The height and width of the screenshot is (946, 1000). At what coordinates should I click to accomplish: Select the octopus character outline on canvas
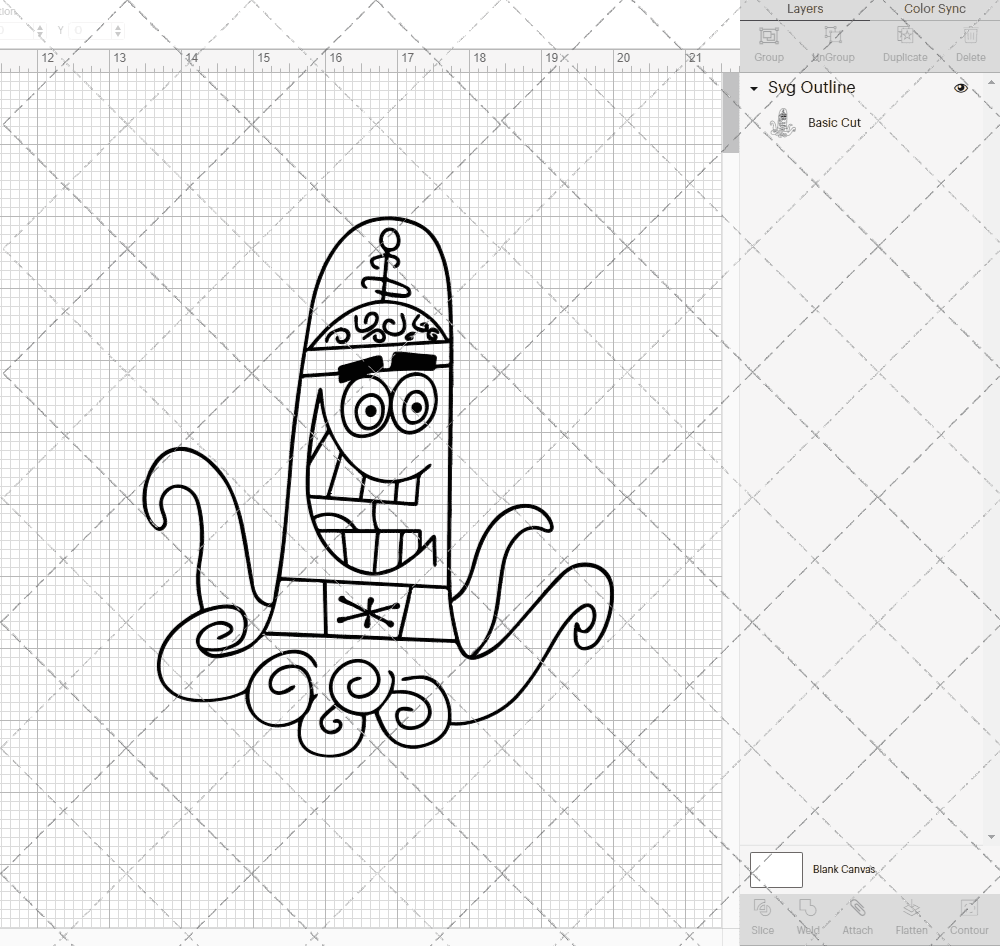(378, 487)
